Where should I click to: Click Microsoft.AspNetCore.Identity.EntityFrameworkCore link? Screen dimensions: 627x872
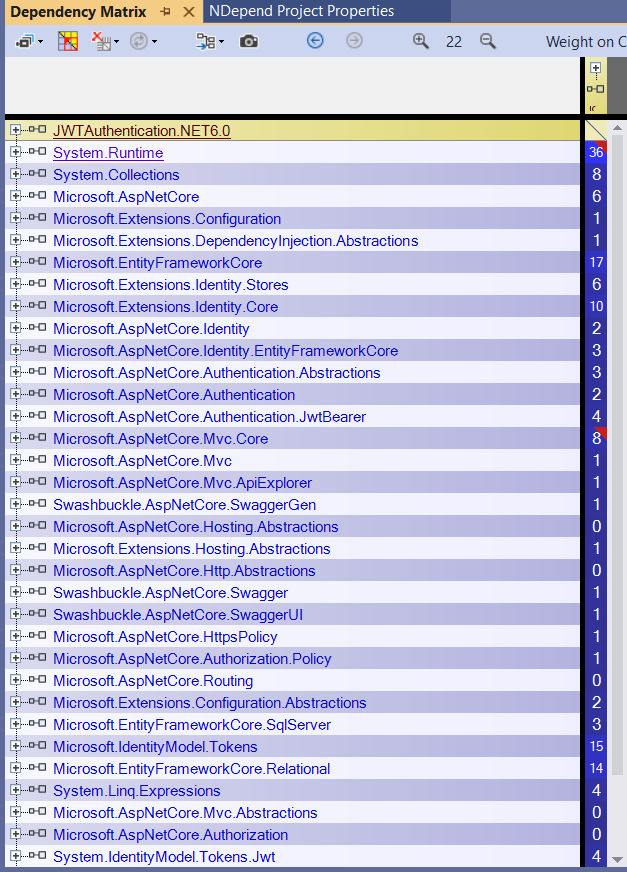(226, 351)
